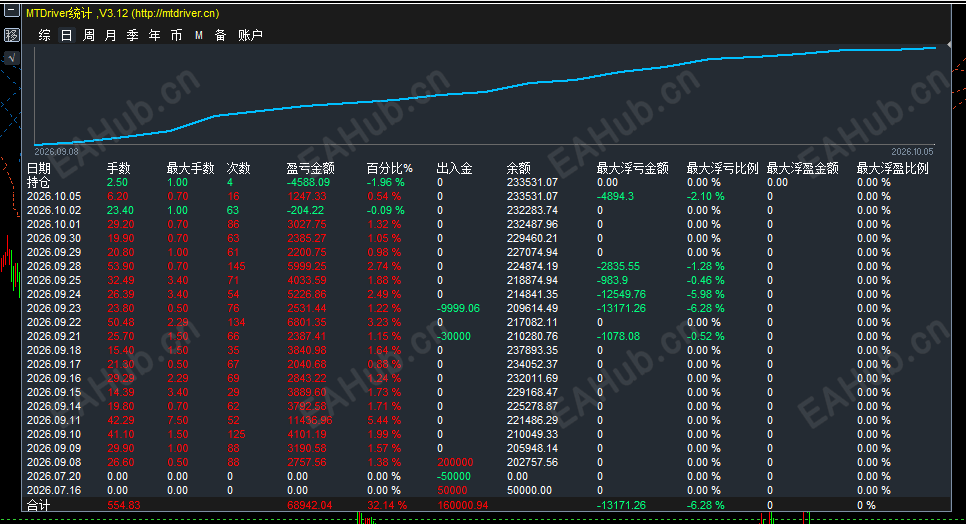Click the -50000 withdrawal on 2026.07.20
This screenshot has width=966, height=524.
pos(453,477)
